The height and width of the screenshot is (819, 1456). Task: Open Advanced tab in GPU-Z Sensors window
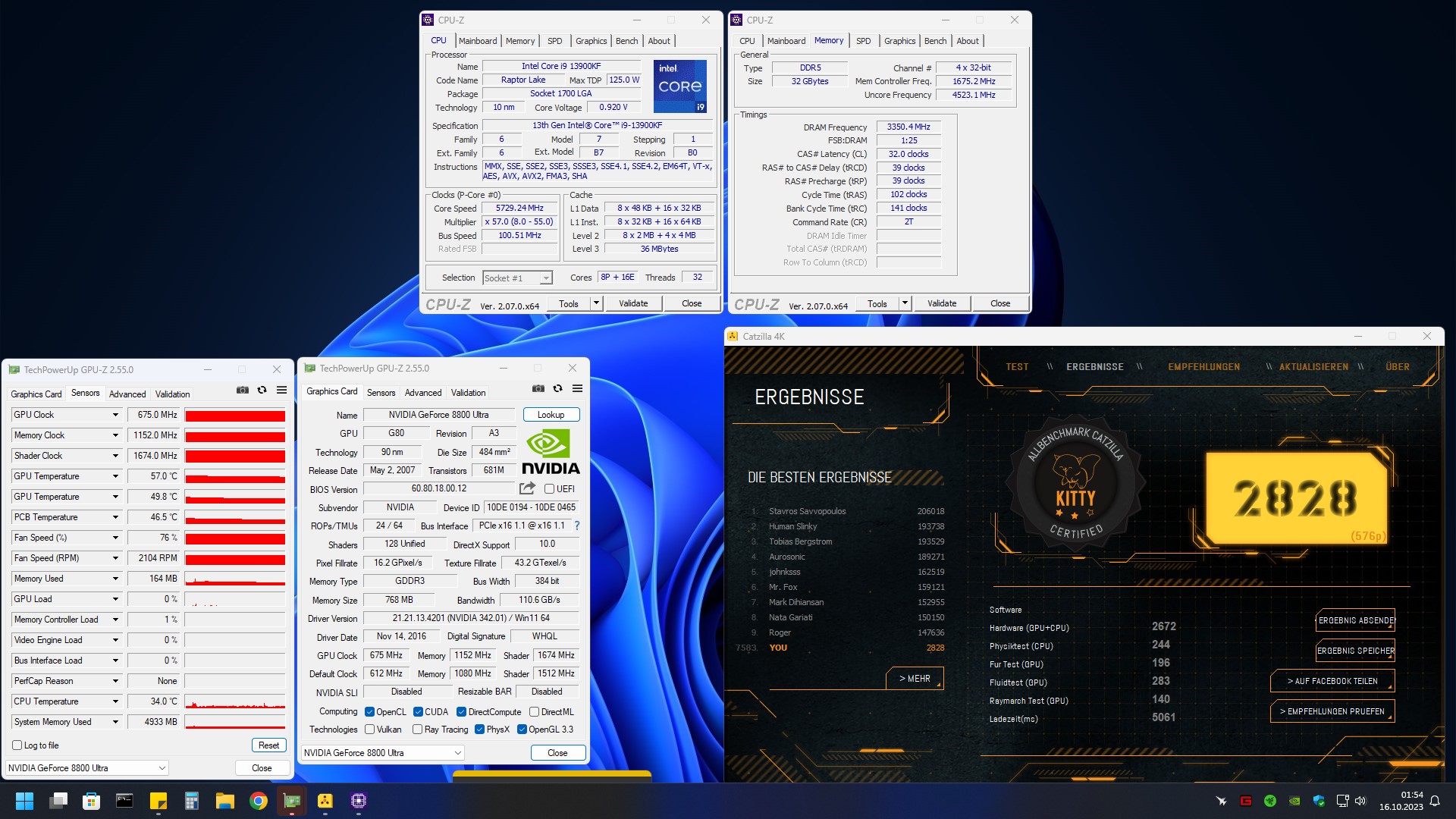pyautogui.click(x=127, y=394)
